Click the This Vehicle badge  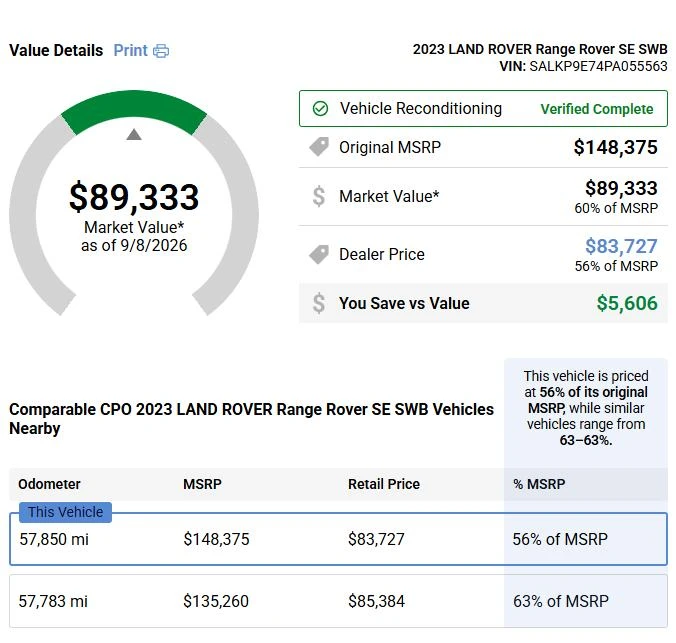(x=66, y=512)
